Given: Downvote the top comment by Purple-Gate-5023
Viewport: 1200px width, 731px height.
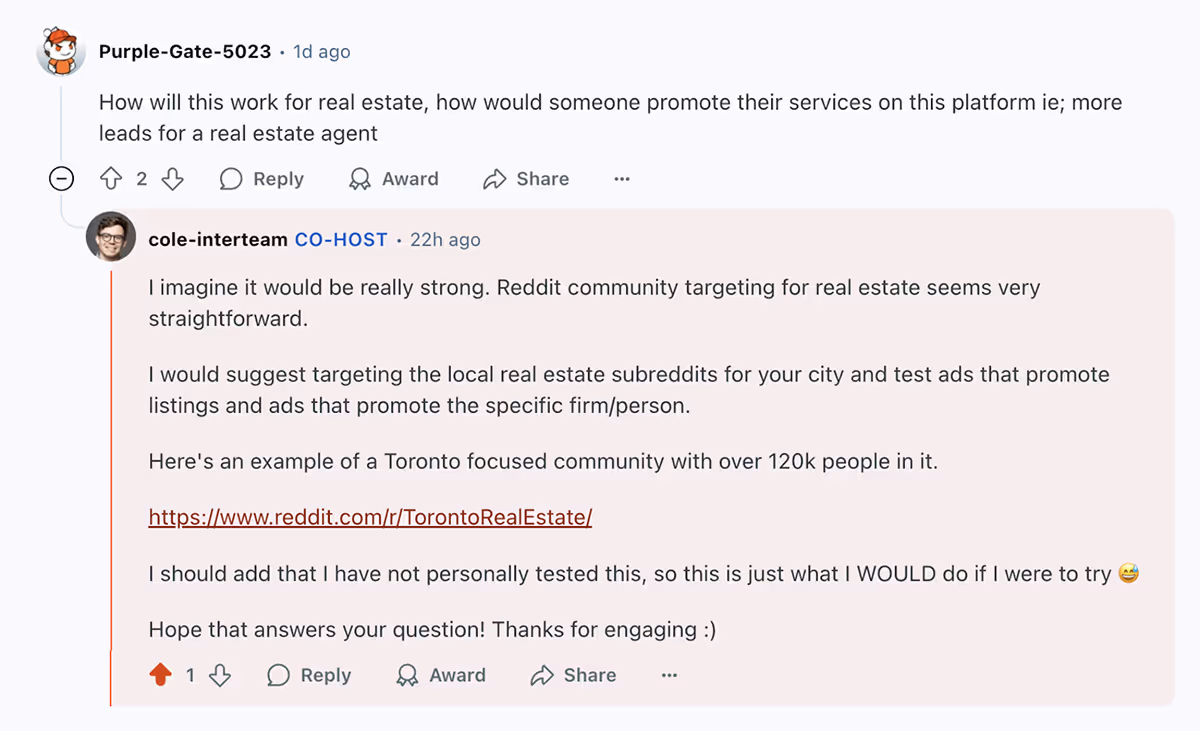Looking at the screenshot, I should point(172,179).
